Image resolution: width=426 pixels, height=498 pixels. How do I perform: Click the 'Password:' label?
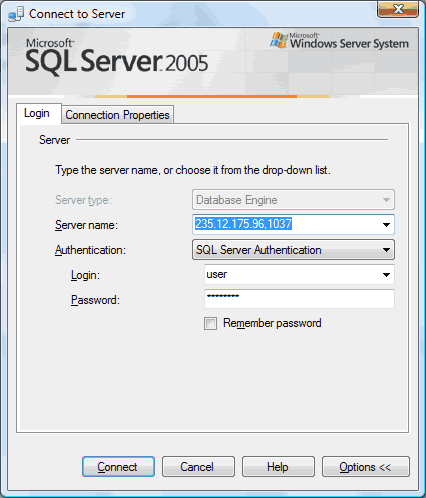pos(95,300)
